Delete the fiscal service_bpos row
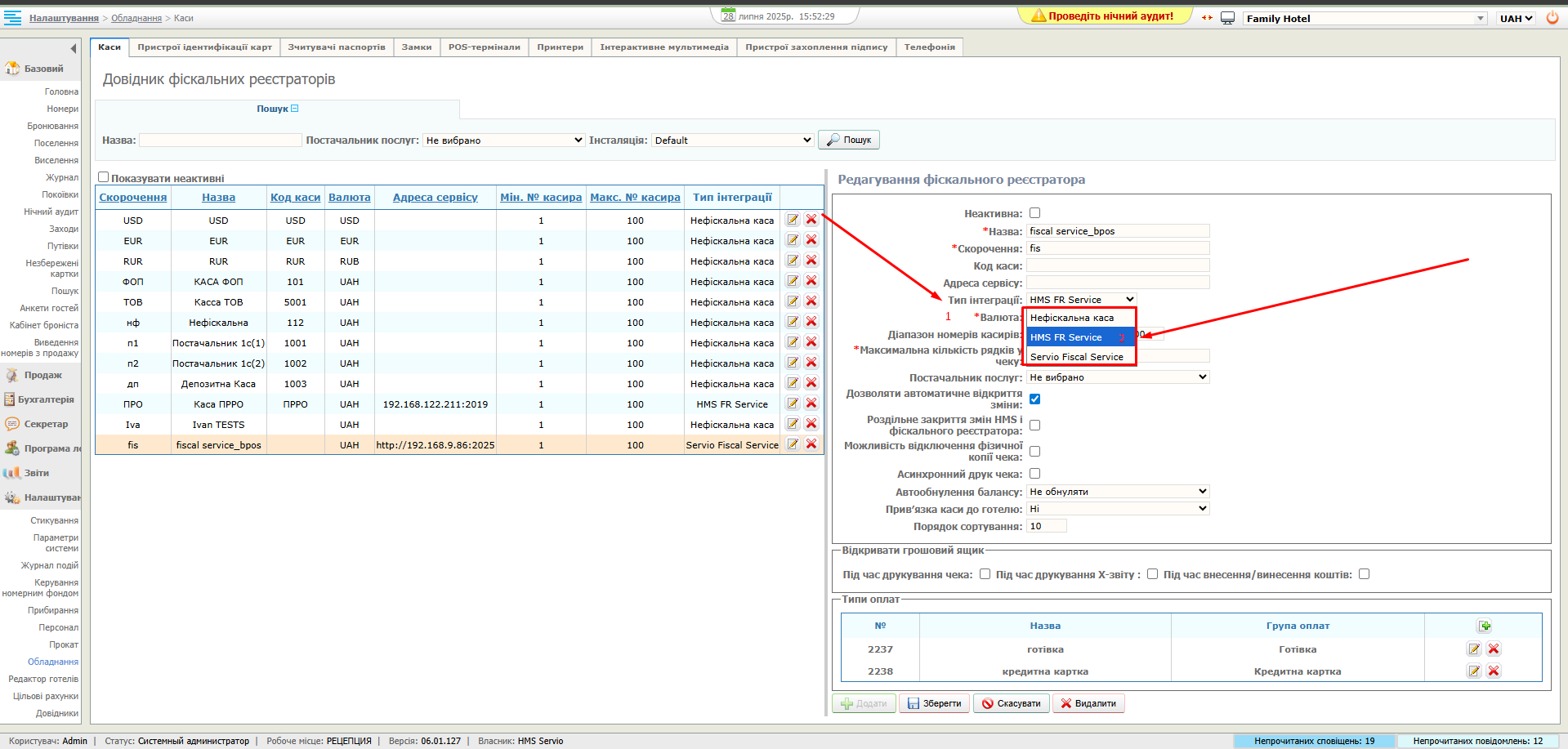1568x749 pixels. pos(811,444)
